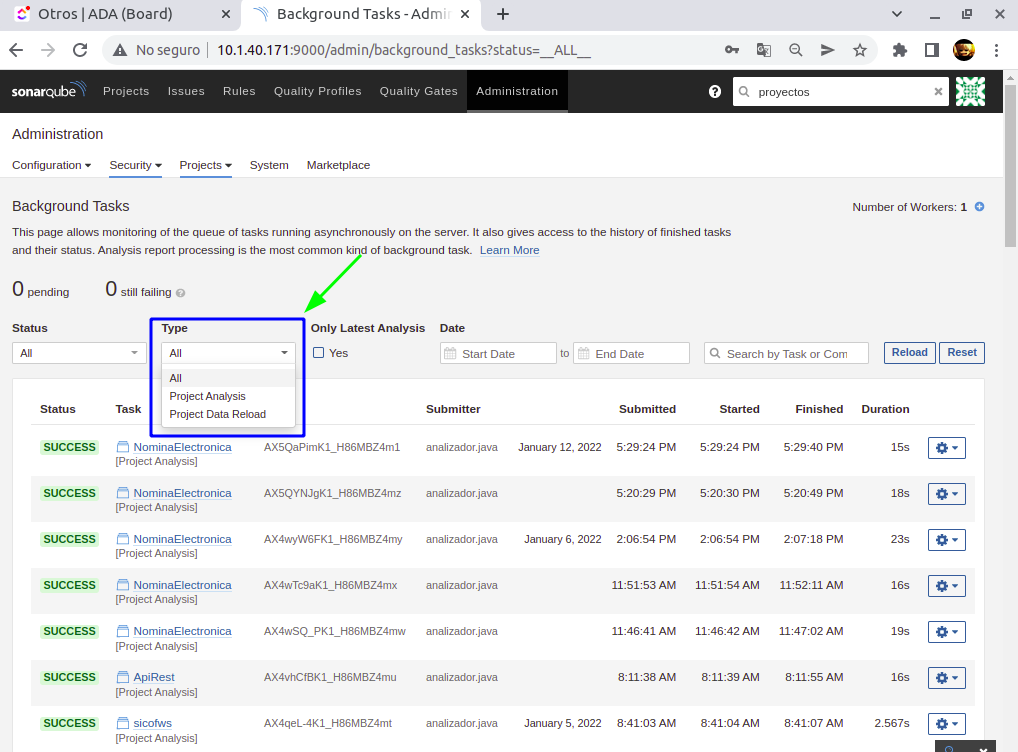Click the still failing help icon
This screenshot has width=1018, height=752.
coord(181,293)
